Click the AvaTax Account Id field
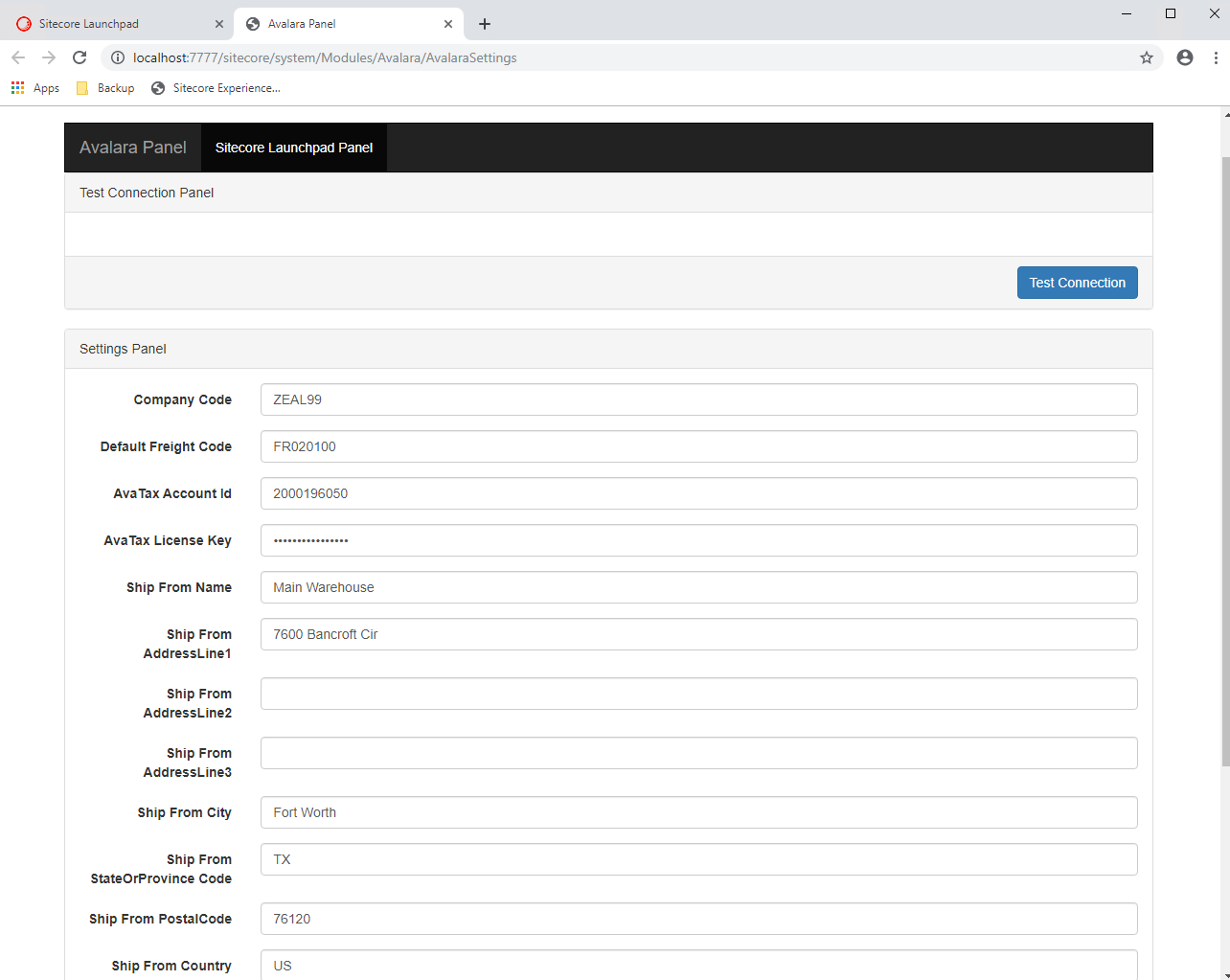1230x980 pixels. tap(699, 493)
